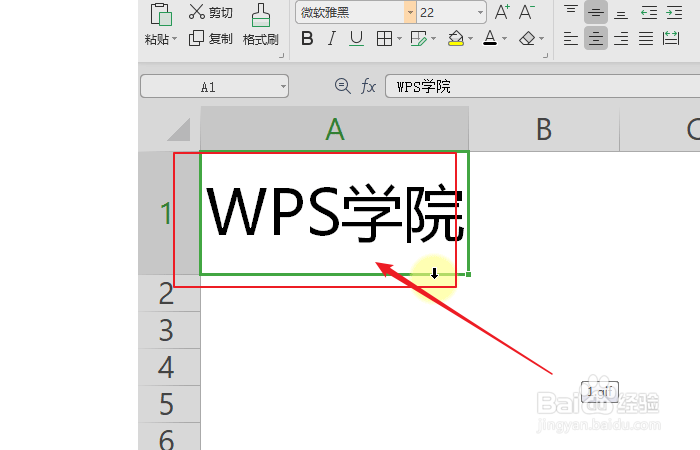Activate the Format Painter (格式刷)
Screen dimensions: 700x450
point(261,25)
